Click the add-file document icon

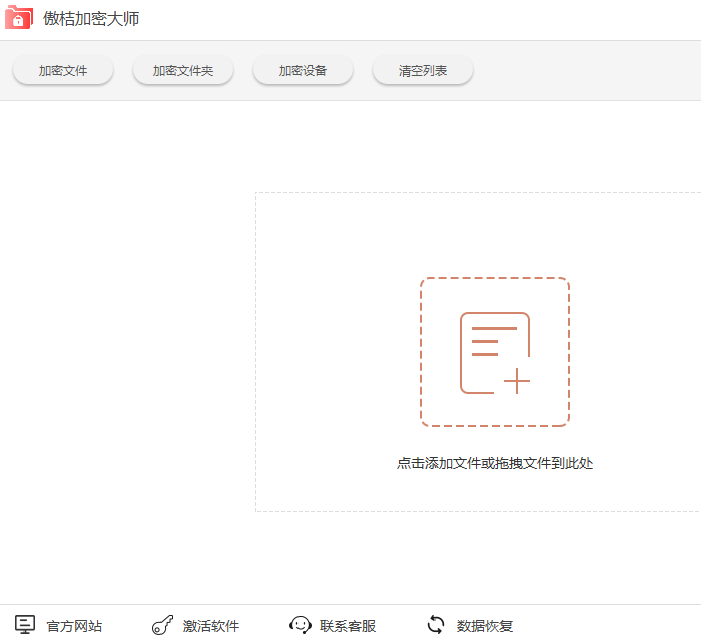click(493, 352)
